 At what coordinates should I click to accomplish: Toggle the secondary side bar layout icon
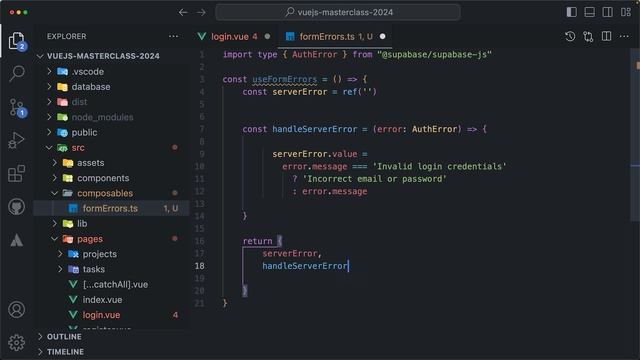point(607,12)
